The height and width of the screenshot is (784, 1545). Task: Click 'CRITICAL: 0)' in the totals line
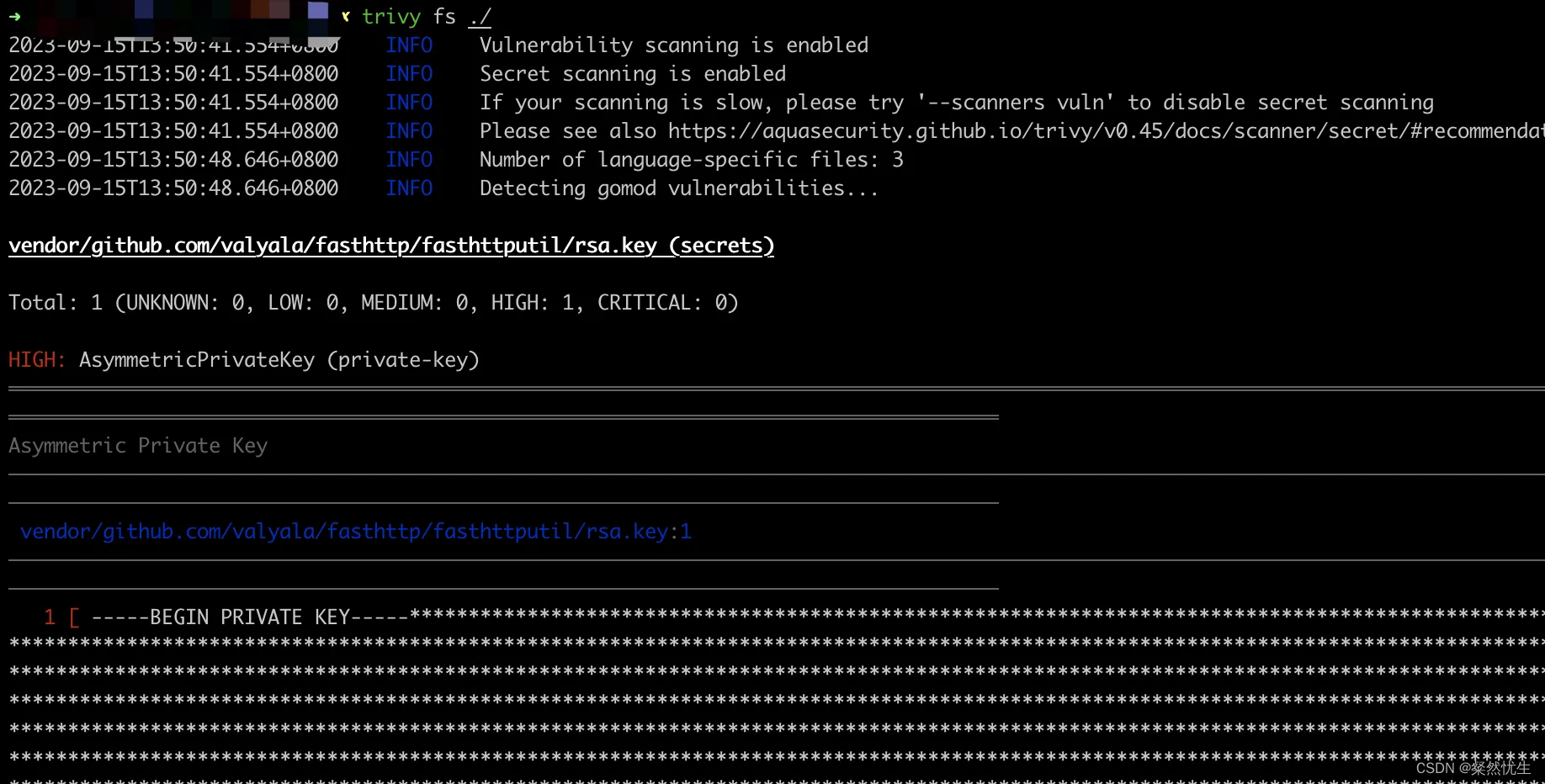[x=668, y=303]
